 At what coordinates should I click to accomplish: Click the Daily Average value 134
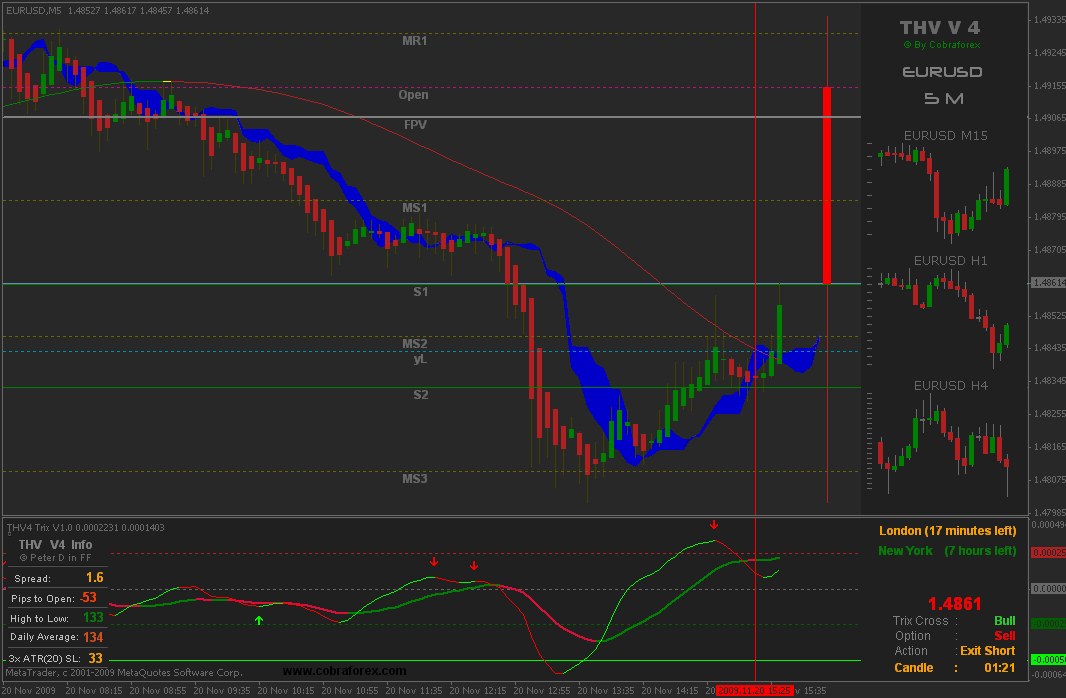point(93,638)
